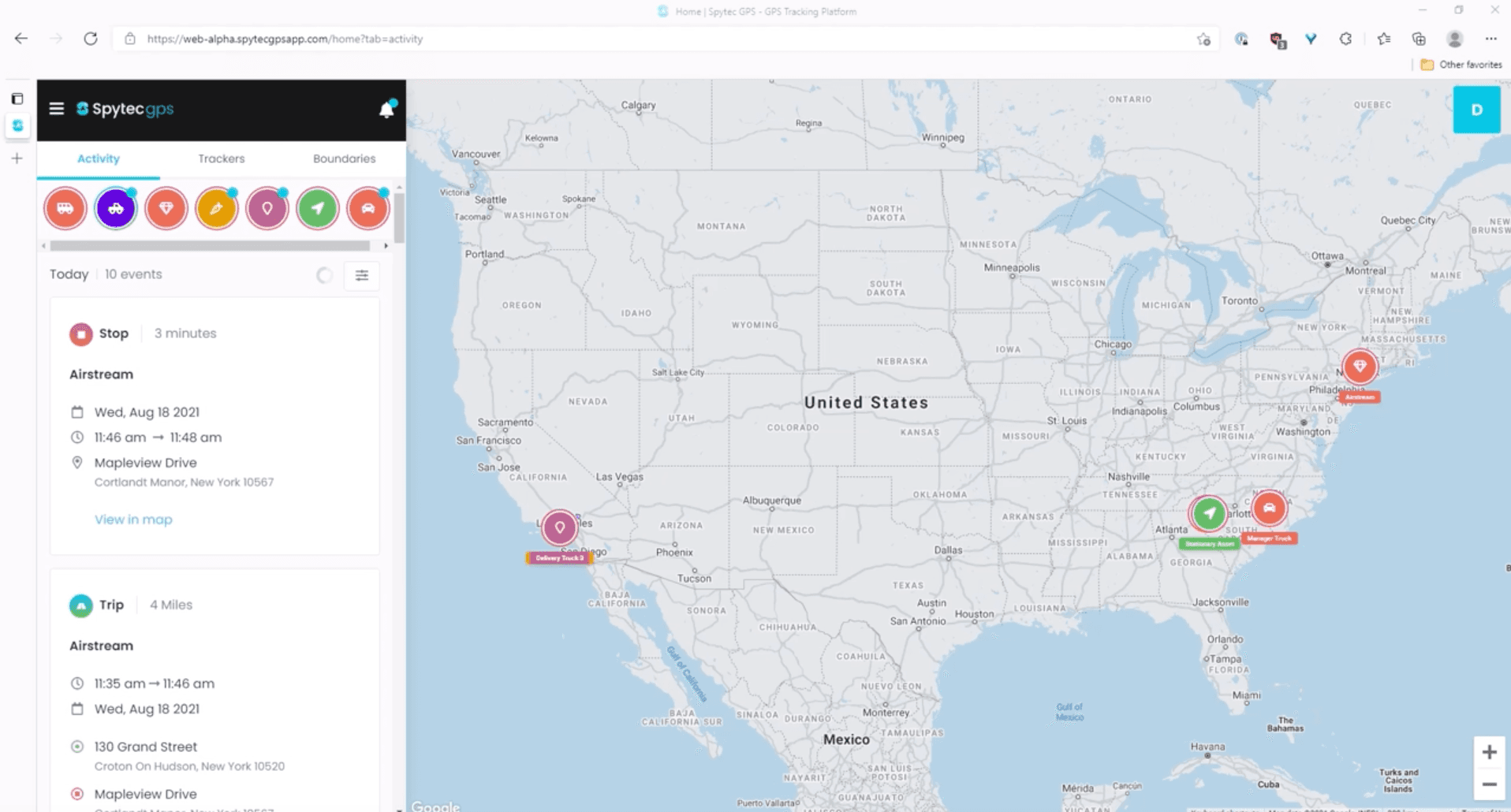Image resolution: width=1511 pixels, height=812 pixels.
Task: Click the Delivery Truck 3 map marker
Action: point(559,527)
